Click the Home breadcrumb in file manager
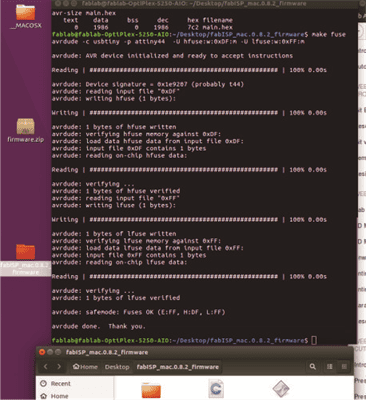366x400 pixels. (85, 367)
